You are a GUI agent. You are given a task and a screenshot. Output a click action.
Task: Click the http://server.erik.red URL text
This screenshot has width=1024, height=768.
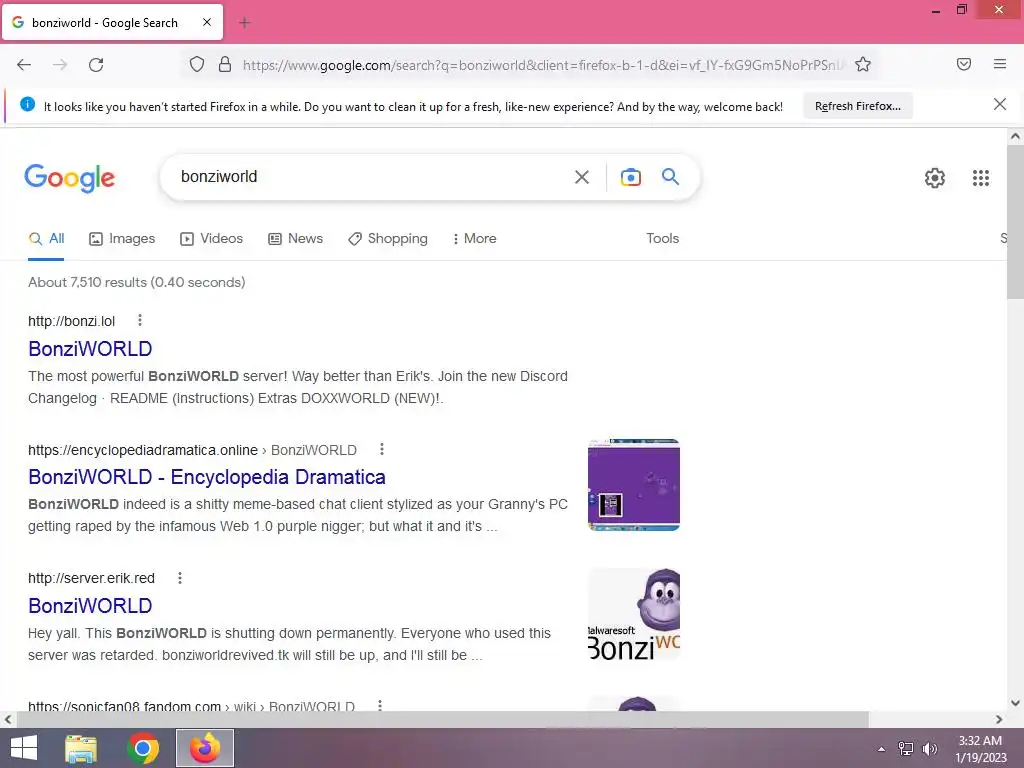point(91,579)
